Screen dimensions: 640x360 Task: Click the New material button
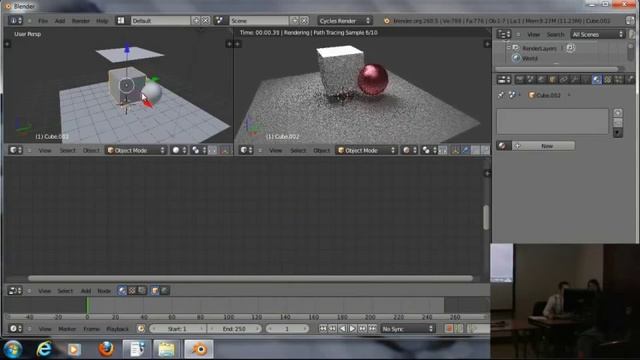(x=543, y=146)
